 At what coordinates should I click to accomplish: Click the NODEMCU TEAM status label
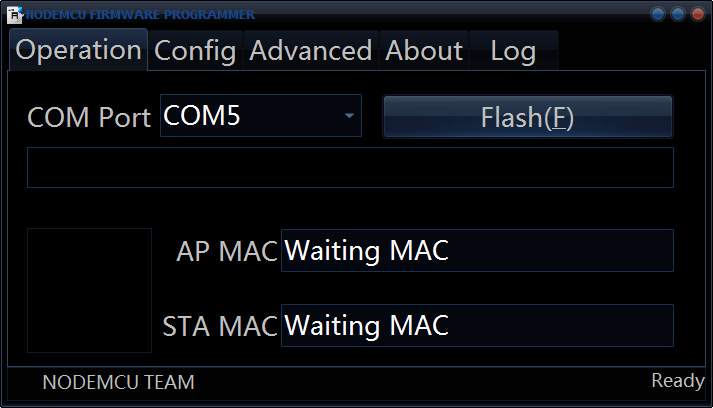tap(119, 382)
